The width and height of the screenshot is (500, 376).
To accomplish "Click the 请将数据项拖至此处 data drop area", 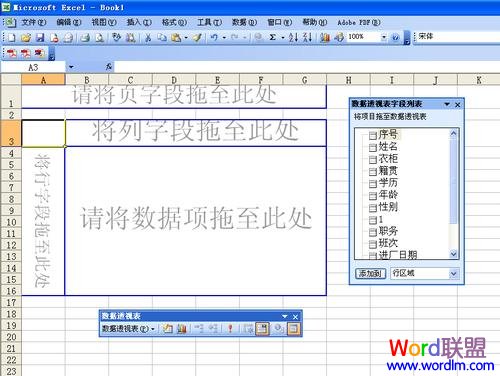I will click(x=196, y=221).
